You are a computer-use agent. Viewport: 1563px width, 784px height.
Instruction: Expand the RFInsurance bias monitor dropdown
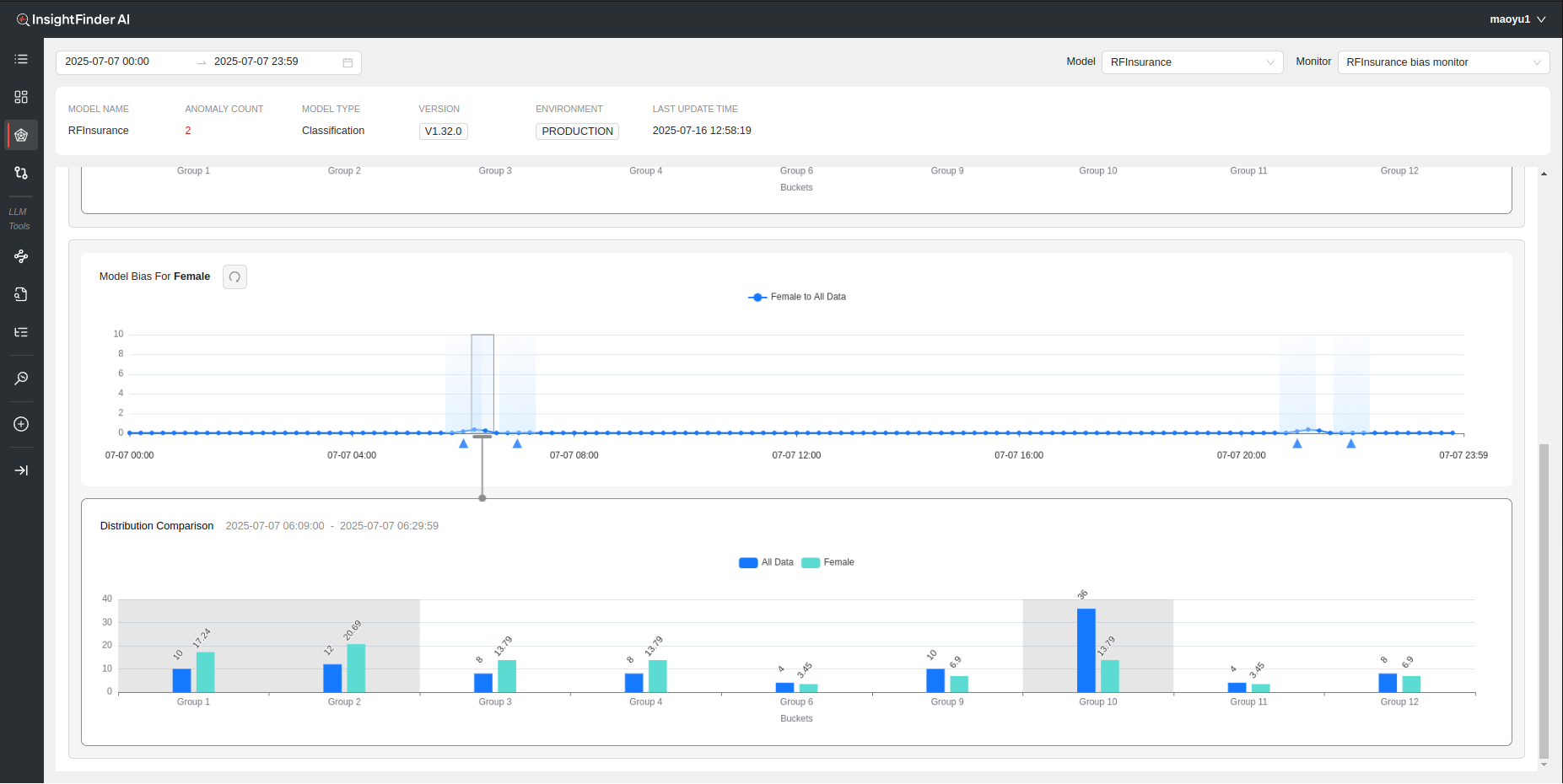click(1442, 62)
